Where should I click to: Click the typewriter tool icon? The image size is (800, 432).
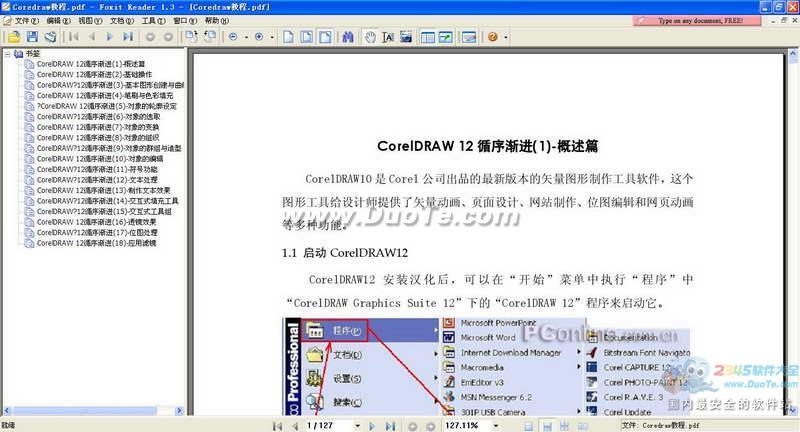click(468, 37)
